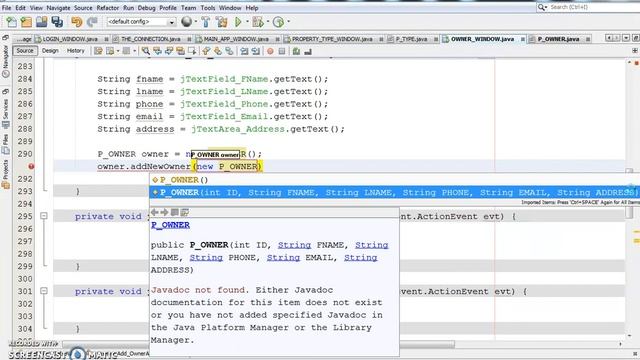The image size is (640, 360).
Task: Select the P_OWNER(int ID, String FNAME...) suggestion
Action: (x=394, y=192)
